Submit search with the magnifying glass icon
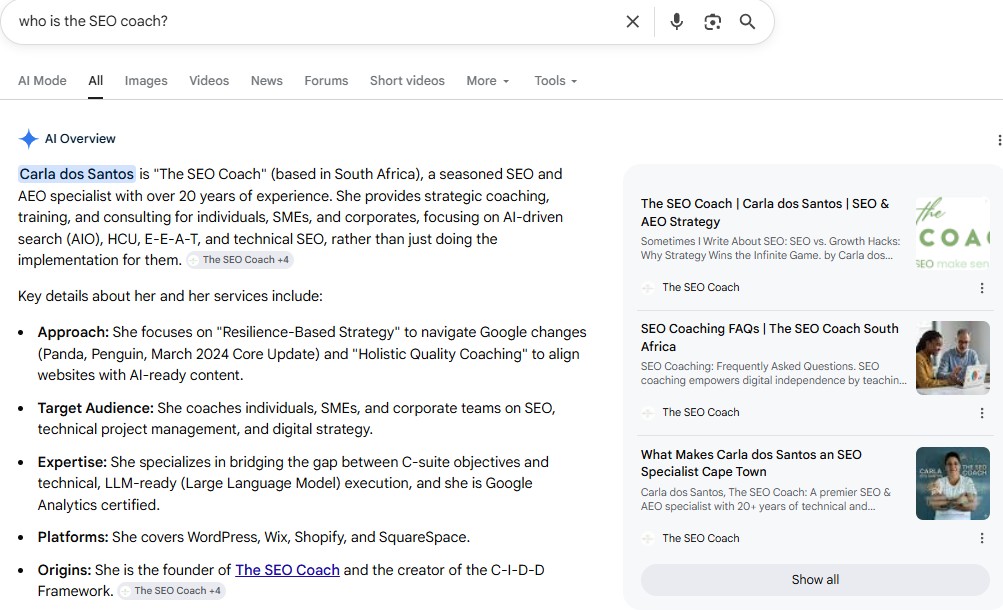The image size is (1003, 610). coord(747,22)
